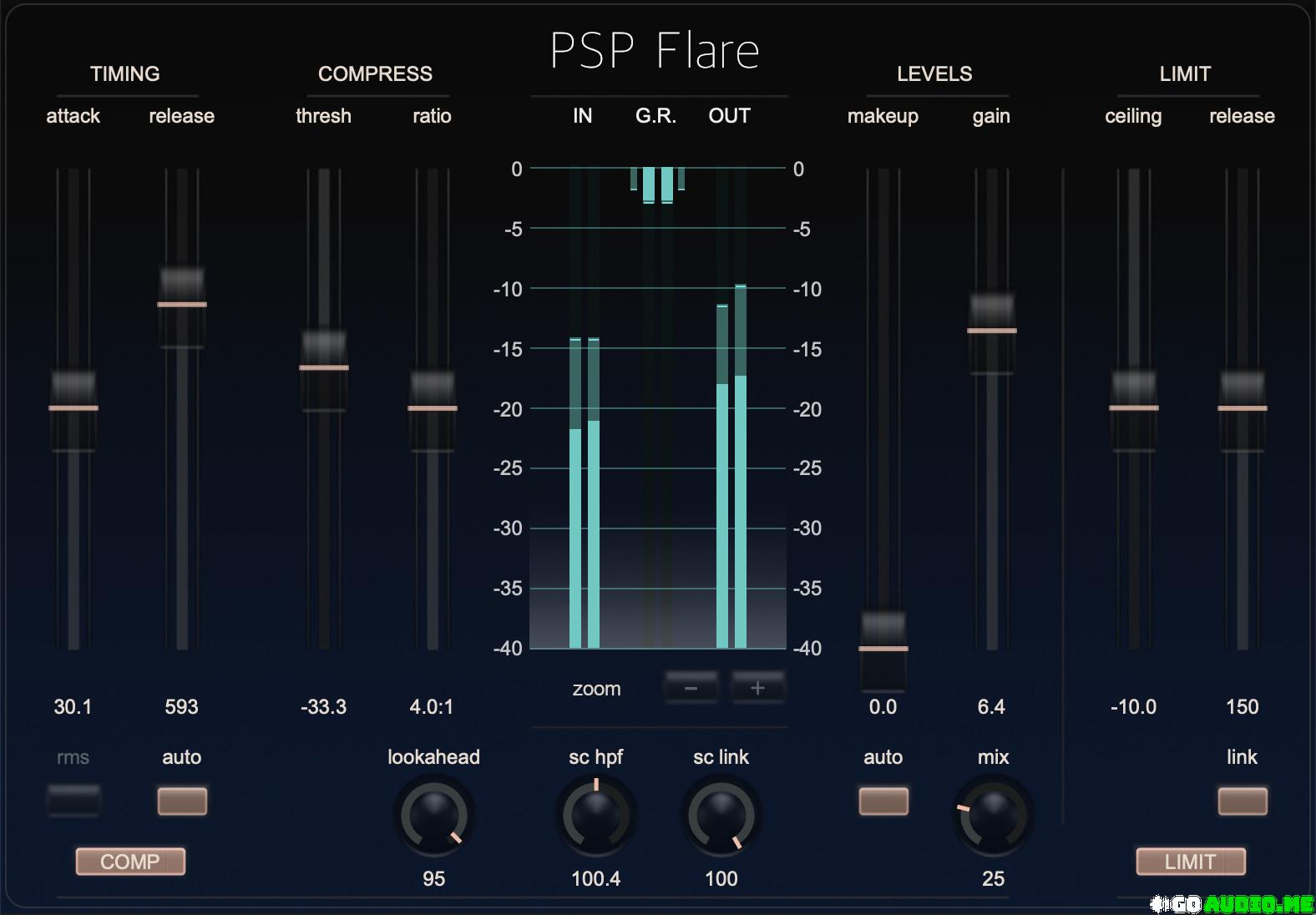Click the attack value 30.1
This screenshot has width=1316, height=915.
[x=73, y=707]
